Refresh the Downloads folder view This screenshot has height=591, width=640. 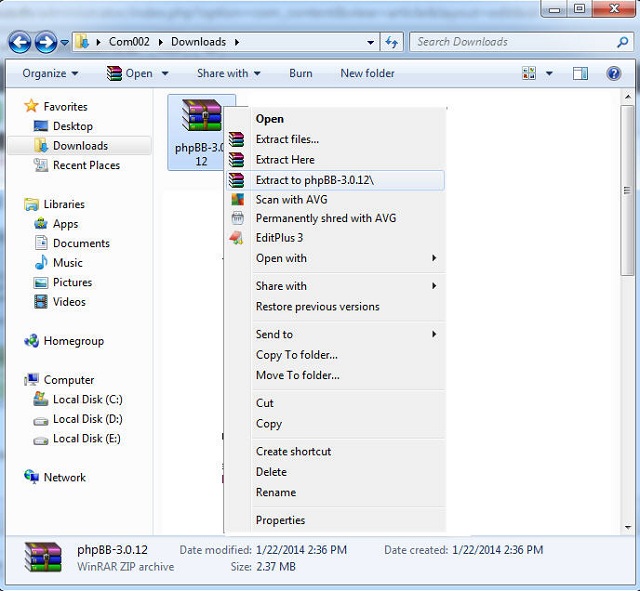[391, 42]
